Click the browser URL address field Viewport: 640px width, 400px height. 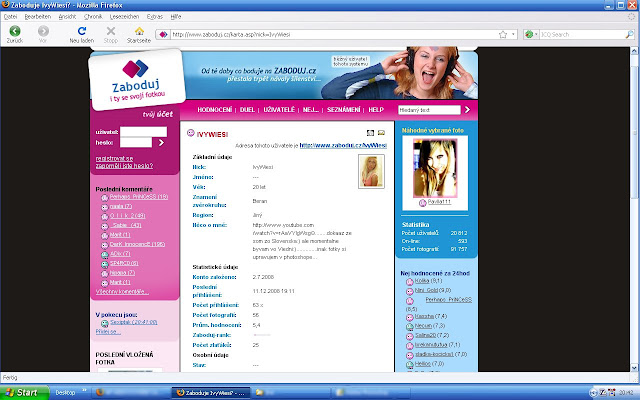333,35
